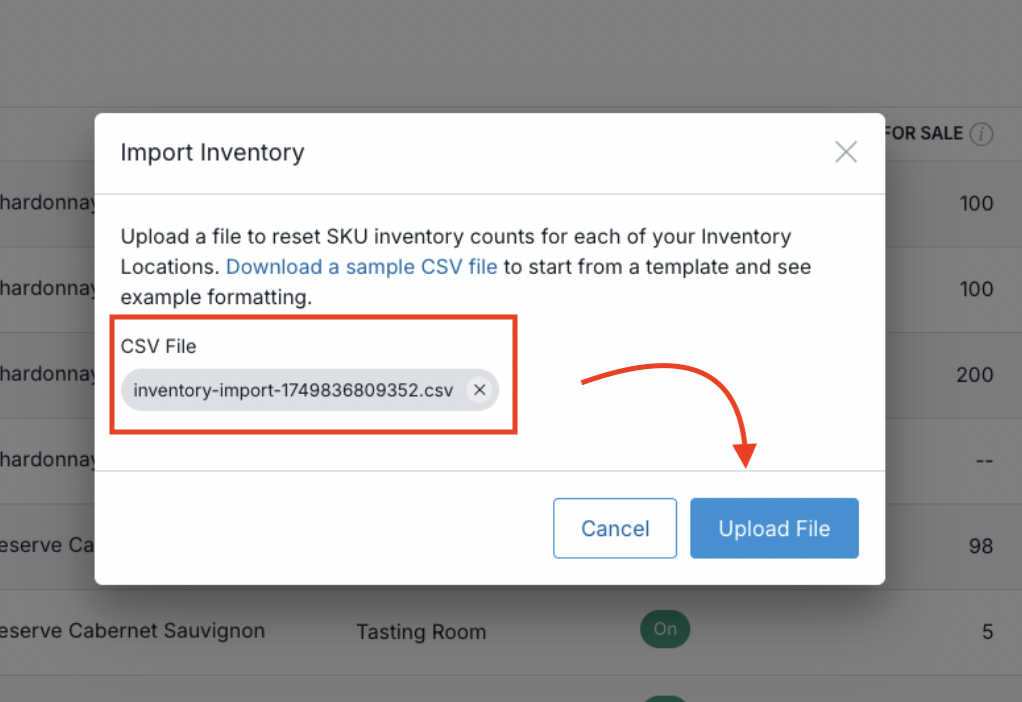Image resolution: width=1022 pixels, height=702 pixels.
Task: Select the dismiss icon at the dialog's top right
Action: (845, 152)
